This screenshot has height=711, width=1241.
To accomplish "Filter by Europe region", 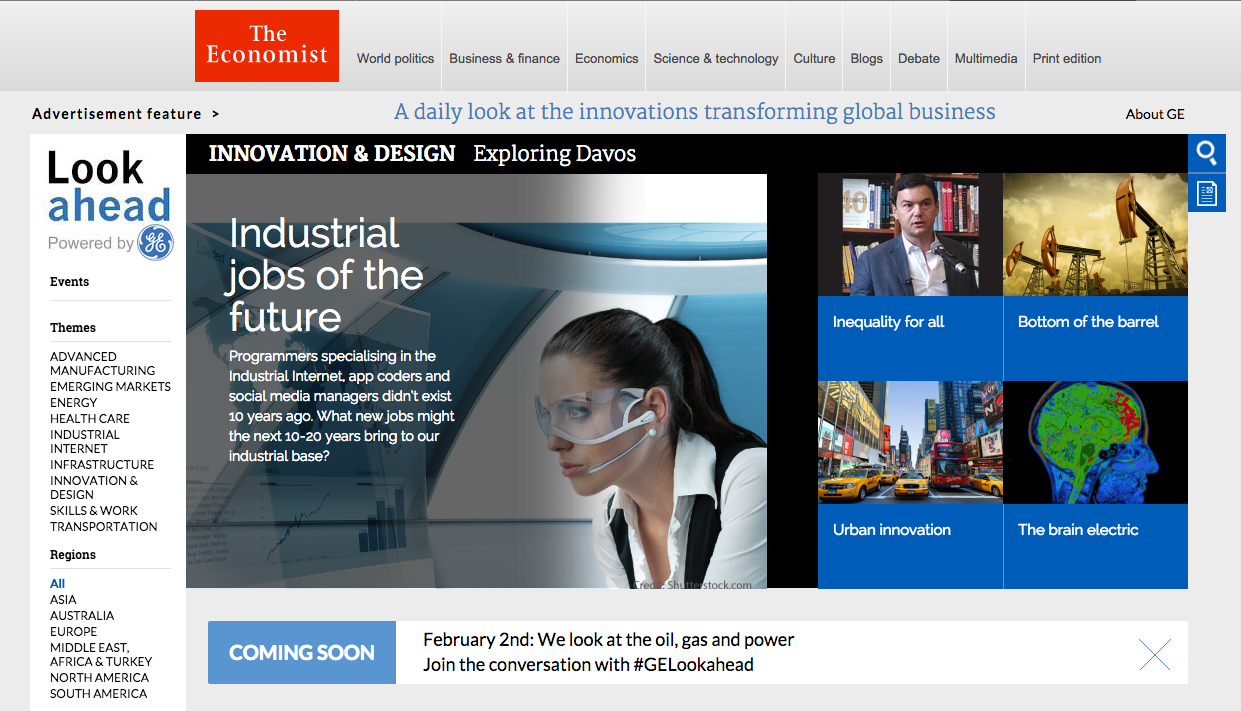I will point(74,631).
